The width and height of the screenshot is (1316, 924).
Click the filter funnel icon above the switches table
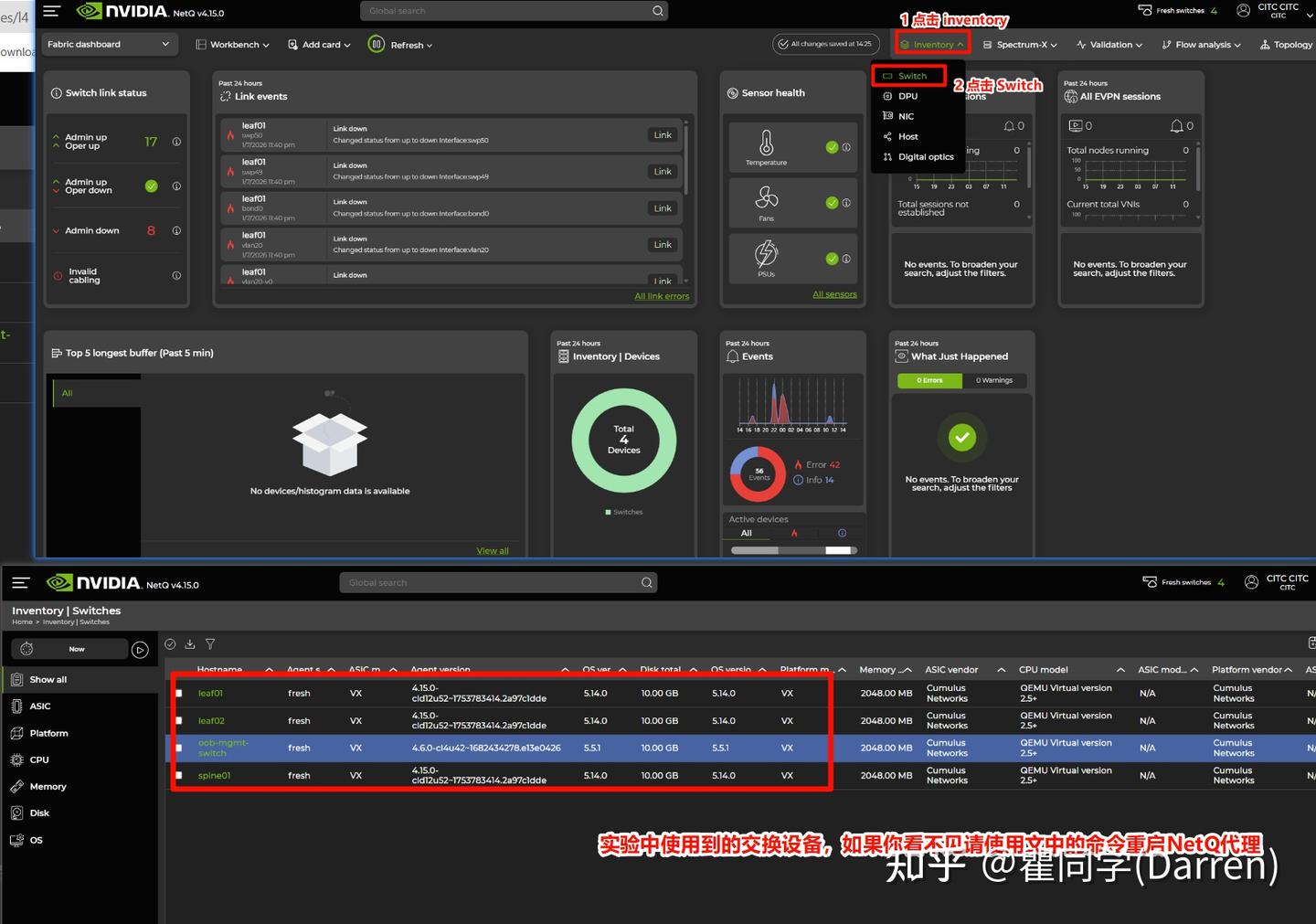click(x=210, y=644)
